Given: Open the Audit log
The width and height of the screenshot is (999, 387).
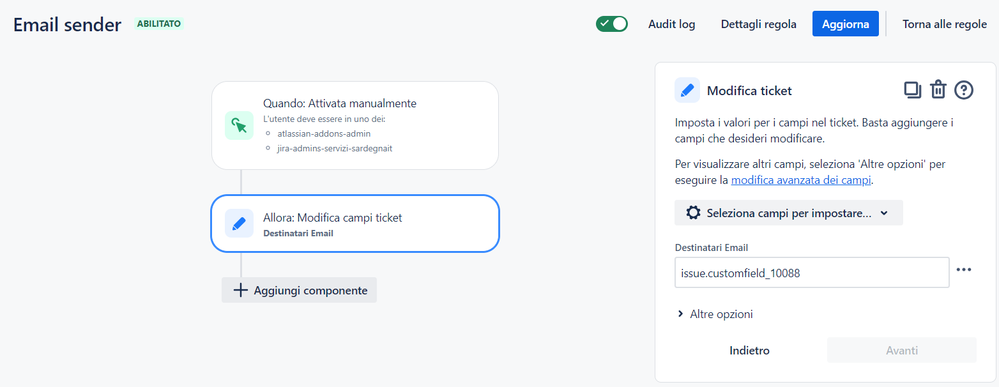Looking at the screenshot, I should coord(672,24).
